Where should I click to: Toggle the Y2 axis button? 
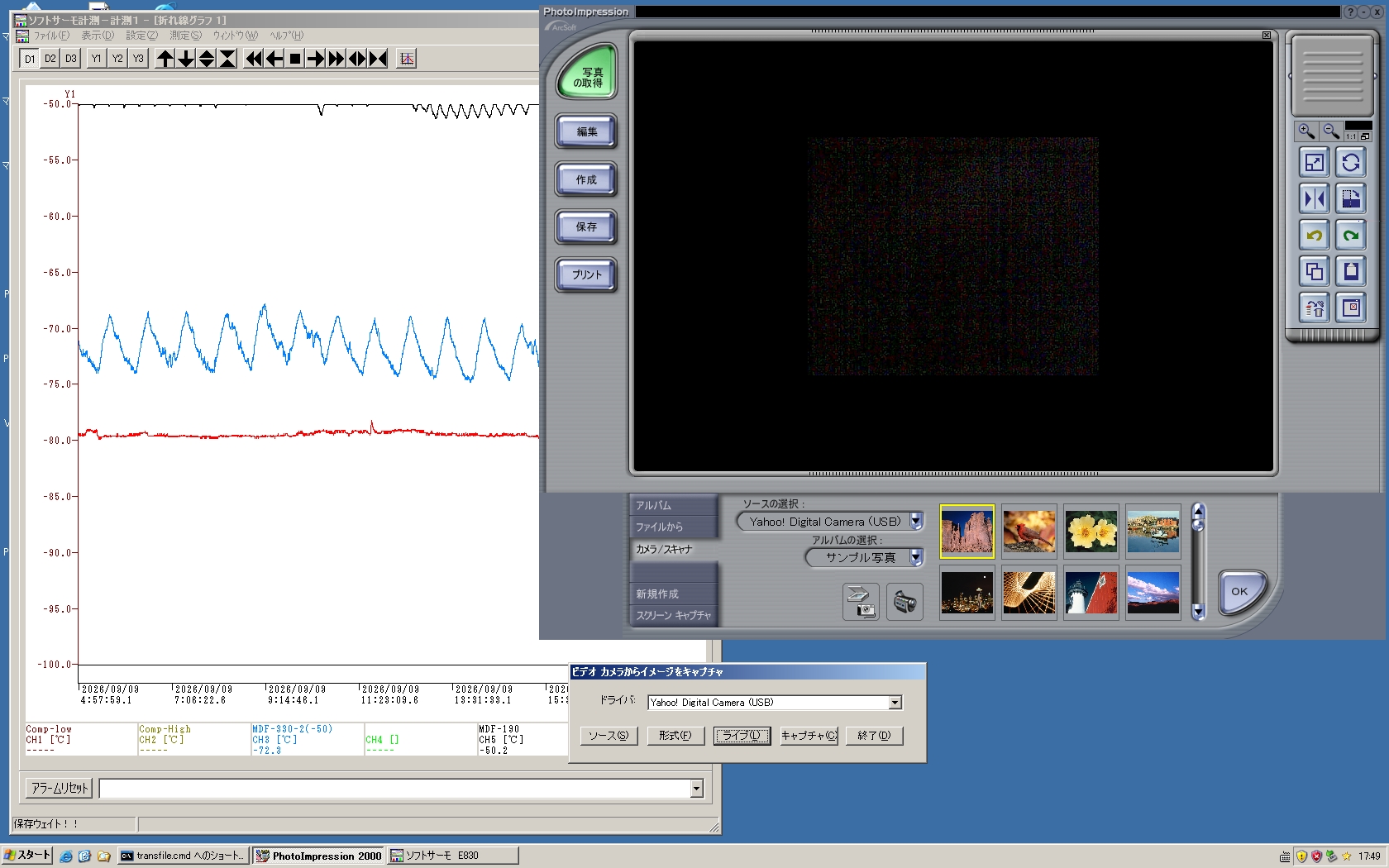pos(117,59)
